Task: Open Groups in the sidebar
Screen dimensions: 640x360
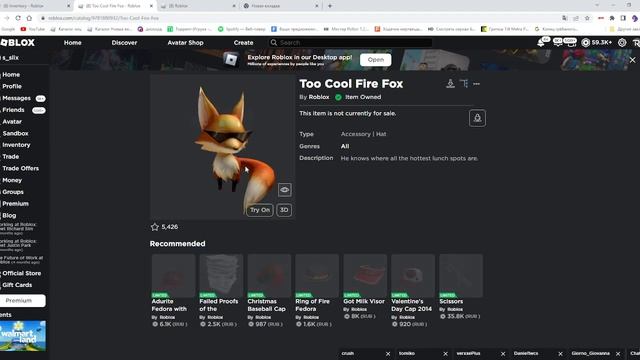Action: (13, 192)
